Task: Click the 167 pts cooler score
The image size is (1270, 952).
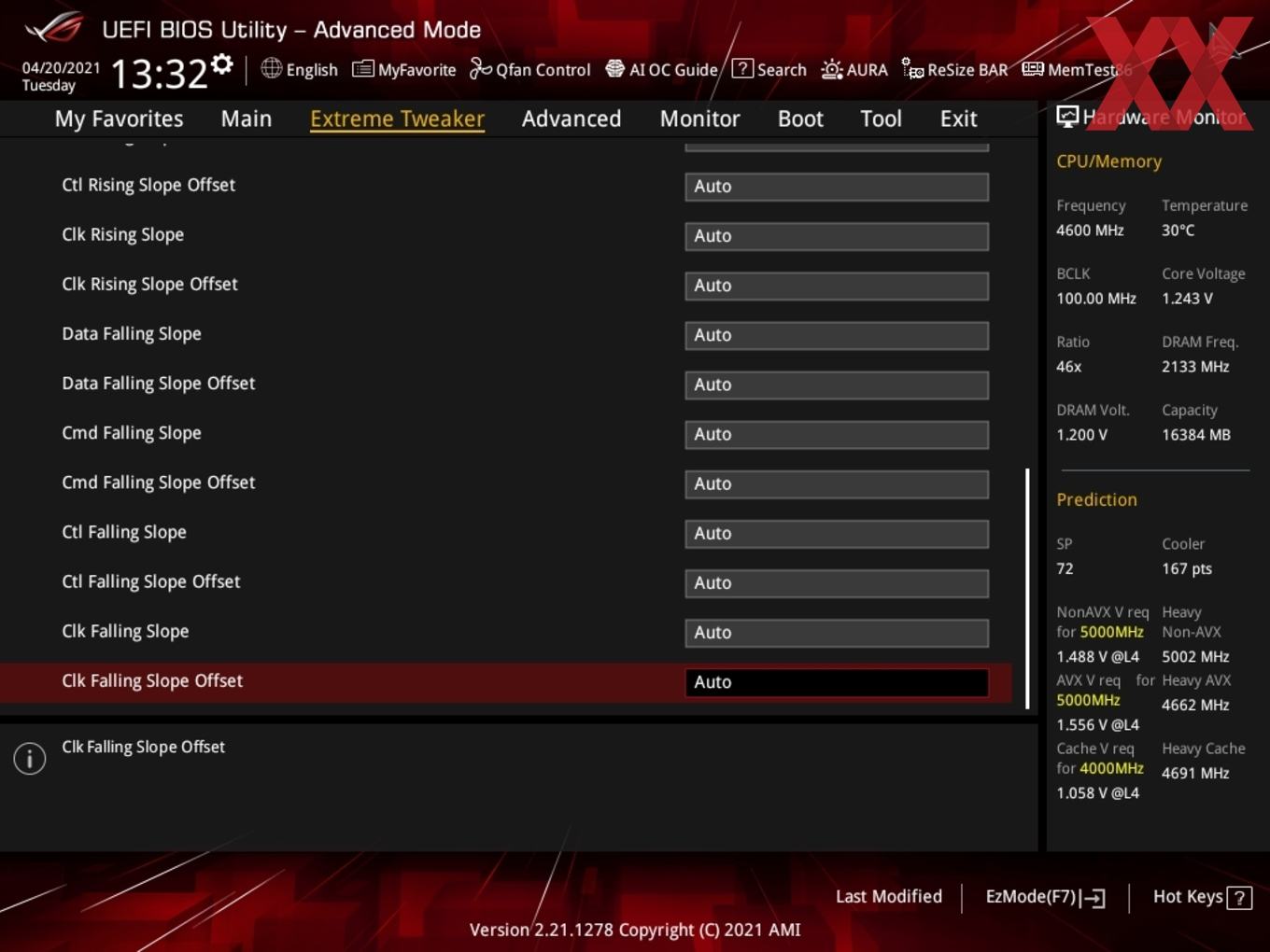Action: coord(1187,568)
